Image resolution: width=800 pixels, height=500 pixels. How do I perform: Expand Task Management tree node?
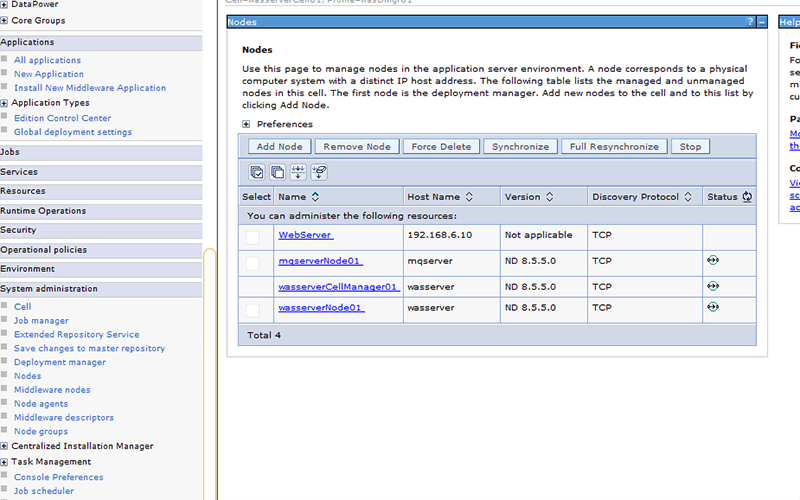point(4,462)
